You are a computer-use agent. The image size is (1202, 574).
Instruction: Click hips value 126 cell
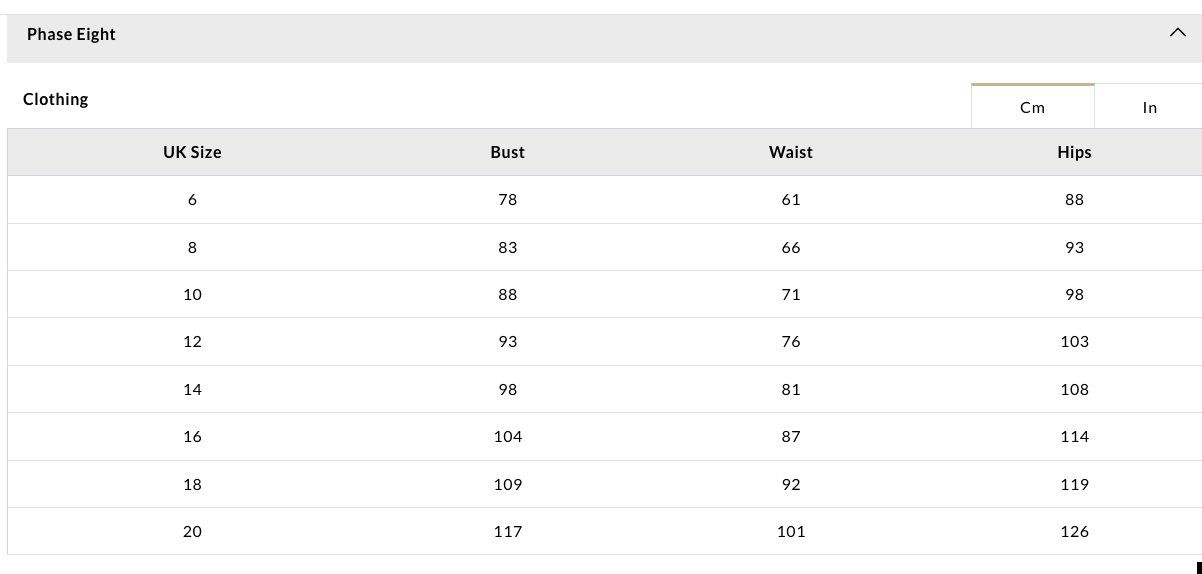pos(1074,531)
